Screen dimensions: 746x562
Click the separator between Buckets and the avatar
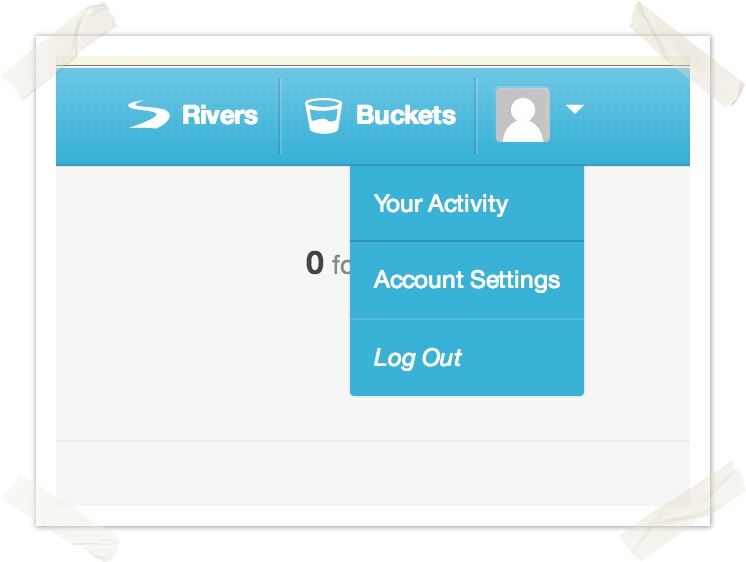[x=476, y=115]
